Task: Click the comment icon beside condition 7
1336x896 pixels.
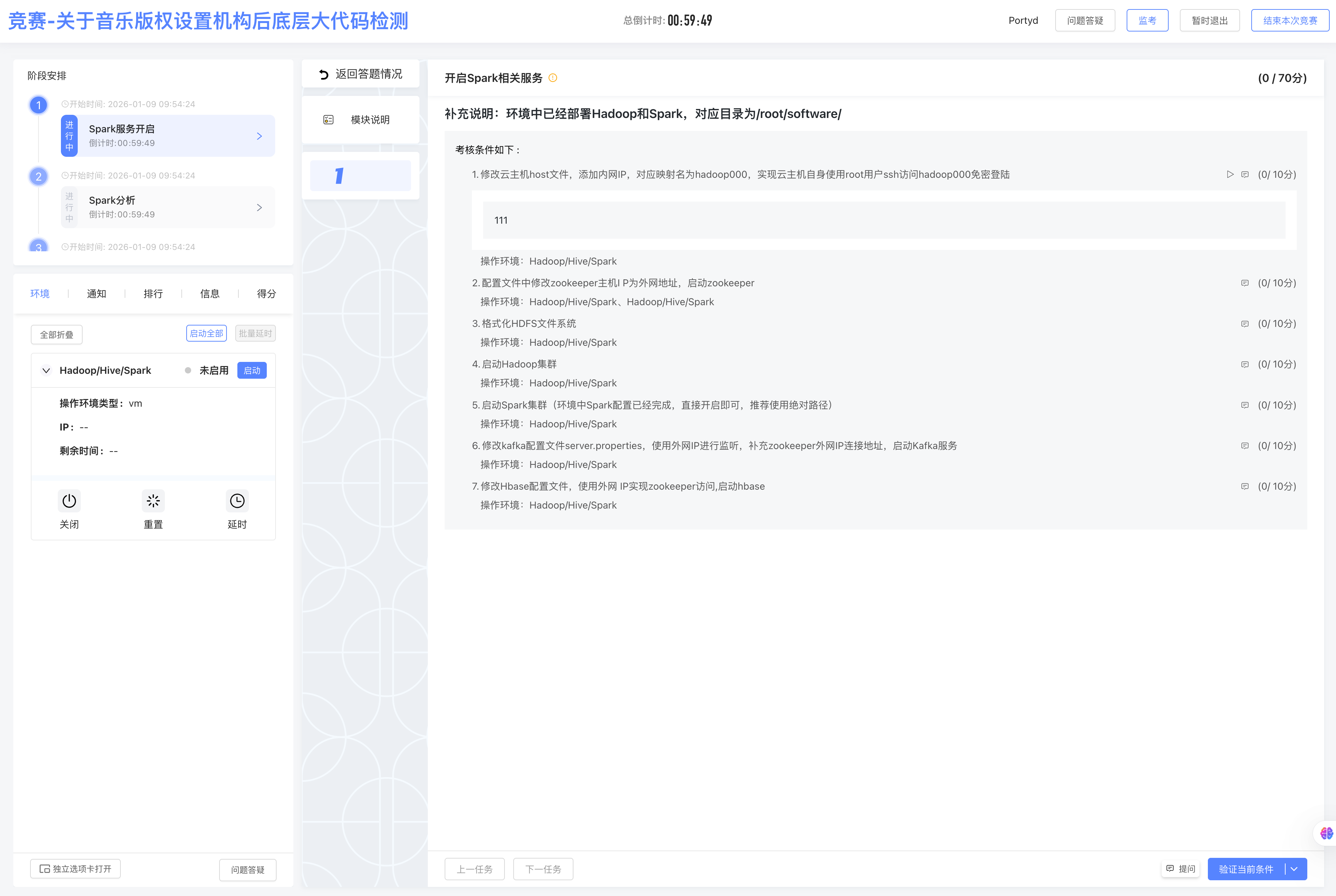Action: tap(1245, 486)
